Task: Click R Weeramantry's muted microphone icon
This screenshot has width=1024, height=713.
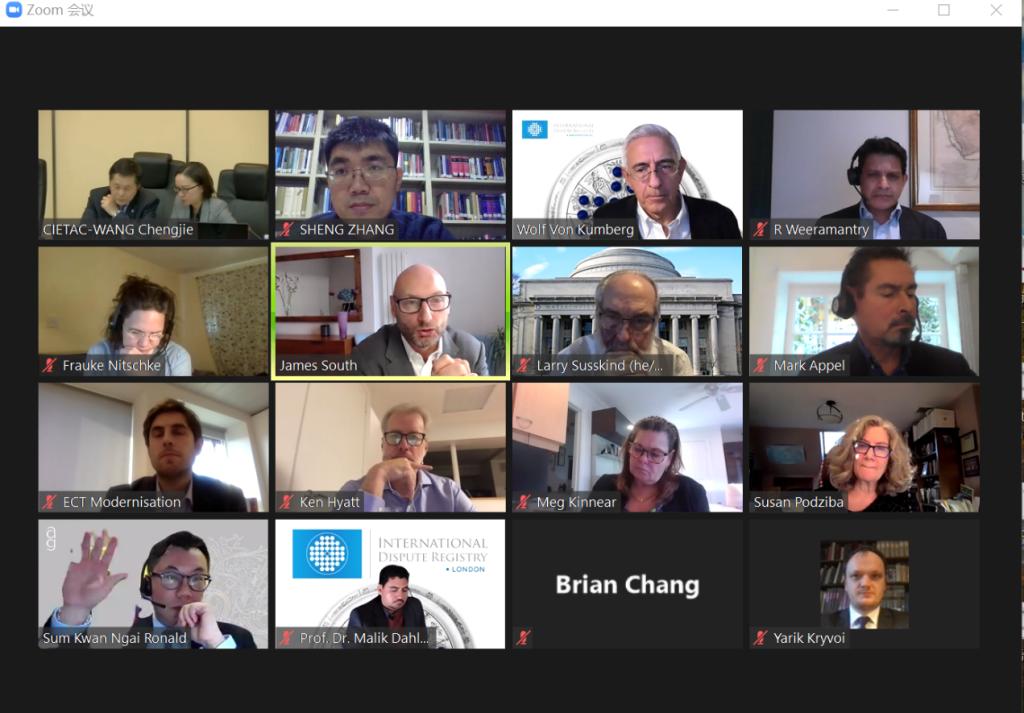Action: (x=760, y=229)
